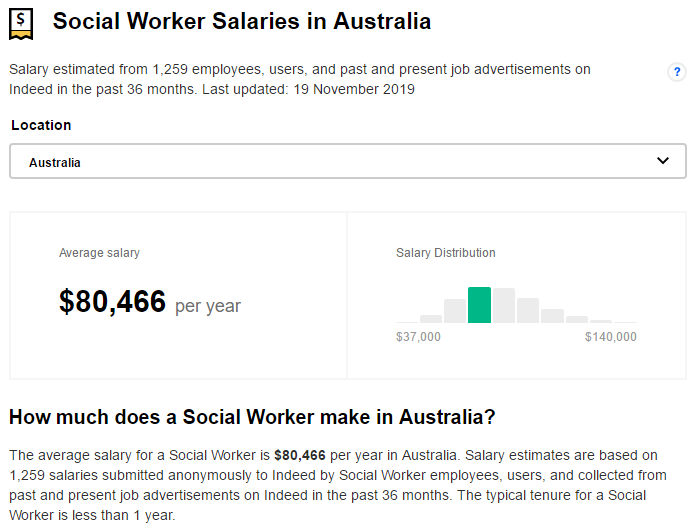Click the bold $80,466 in the paragraph
This screenshot has height=529, width=694.
coord(297,456)
